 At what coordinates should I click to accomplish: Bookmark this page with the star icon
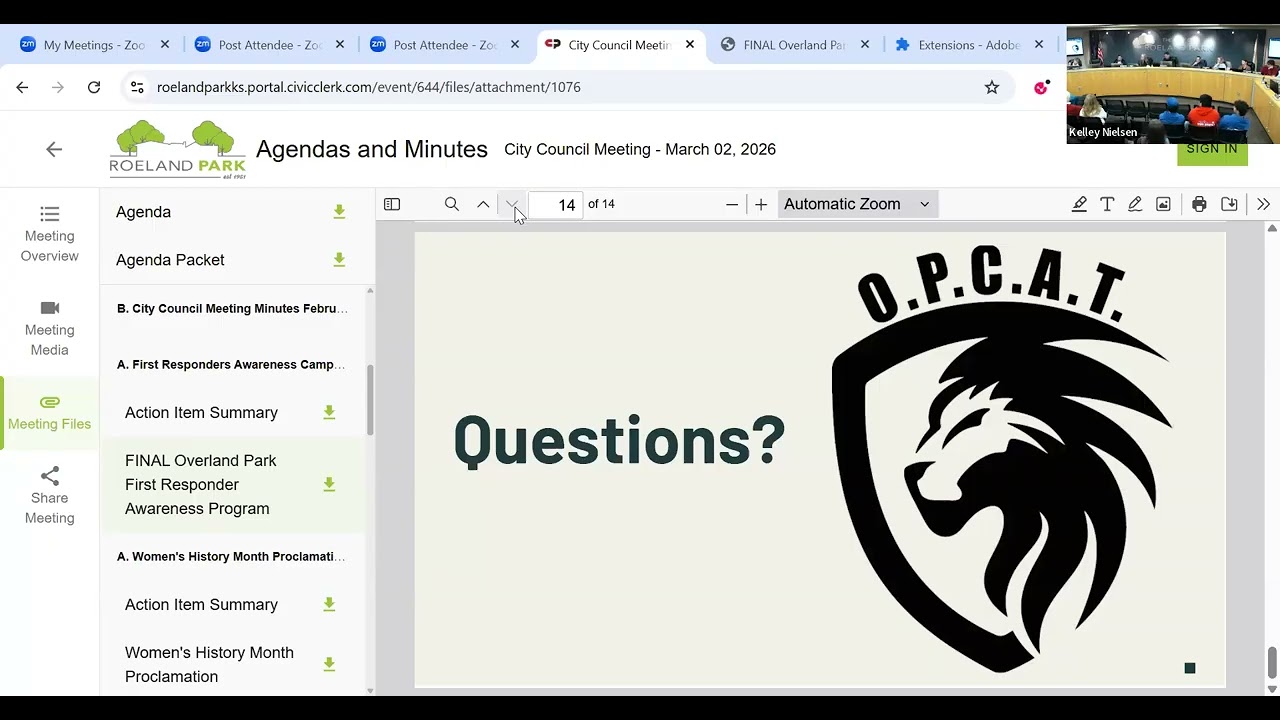(992, 87)
